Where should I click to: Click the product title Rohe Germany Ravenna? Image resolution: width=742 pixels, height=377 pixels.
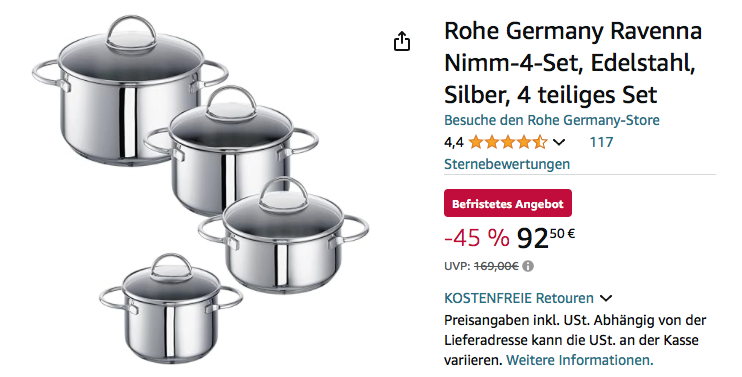coord(573,63)
